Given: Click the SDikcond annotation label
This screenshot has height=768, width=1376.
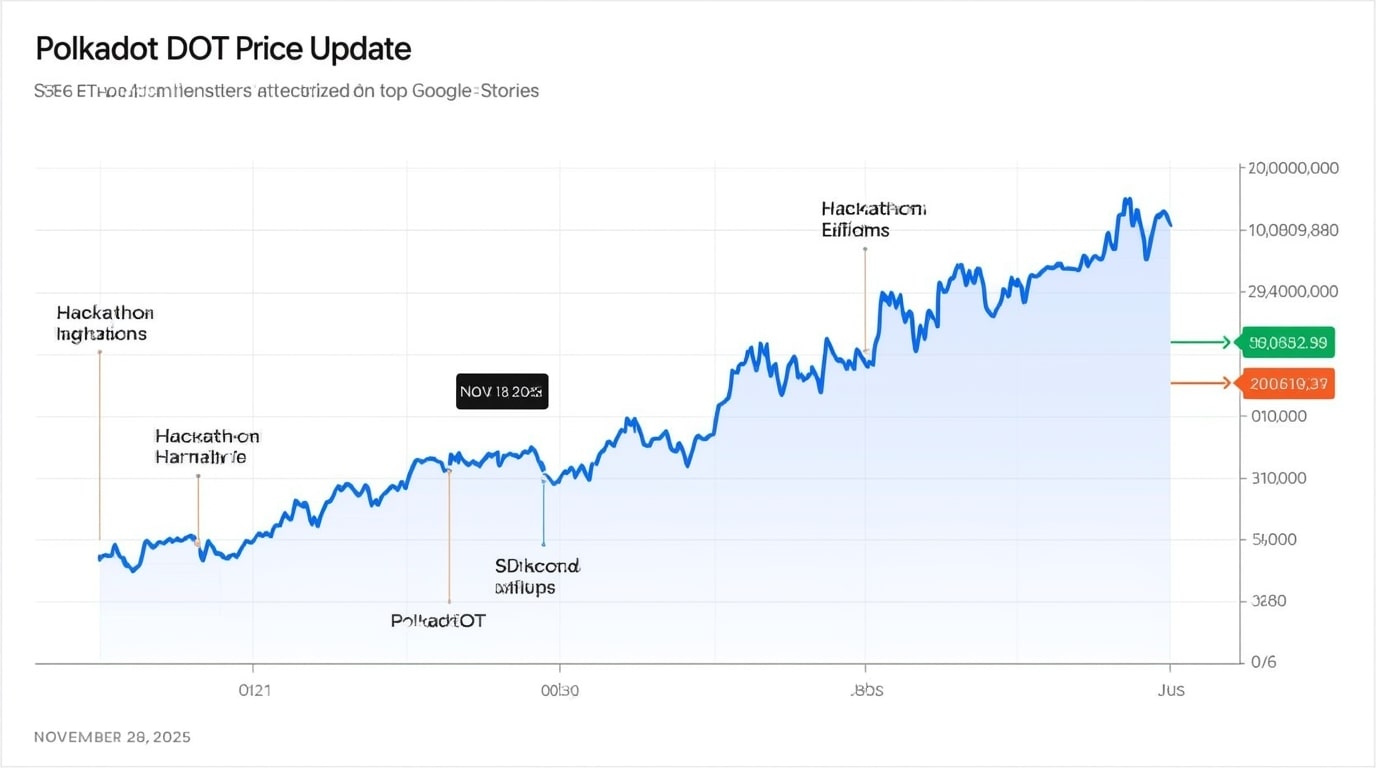Looking at the screenshot, I should coord(537,577).
